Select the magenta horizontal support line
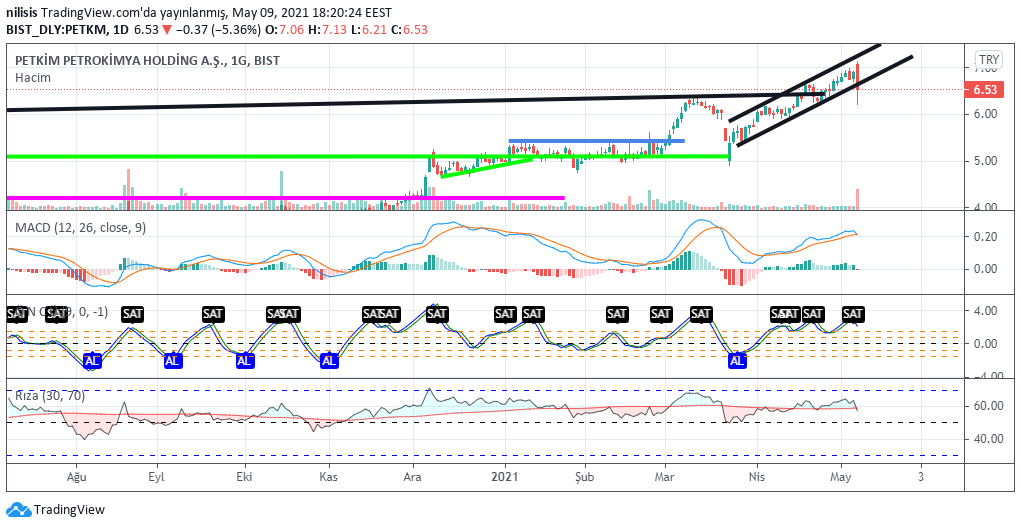 click(x=285, y=197)
